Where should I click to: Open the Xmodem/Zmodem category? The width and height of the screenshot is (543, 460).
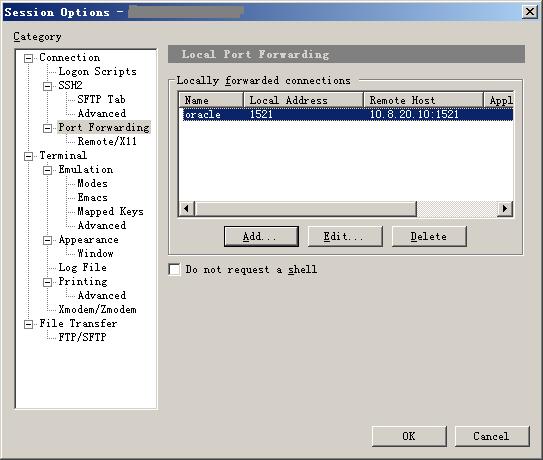click(97, 309)
